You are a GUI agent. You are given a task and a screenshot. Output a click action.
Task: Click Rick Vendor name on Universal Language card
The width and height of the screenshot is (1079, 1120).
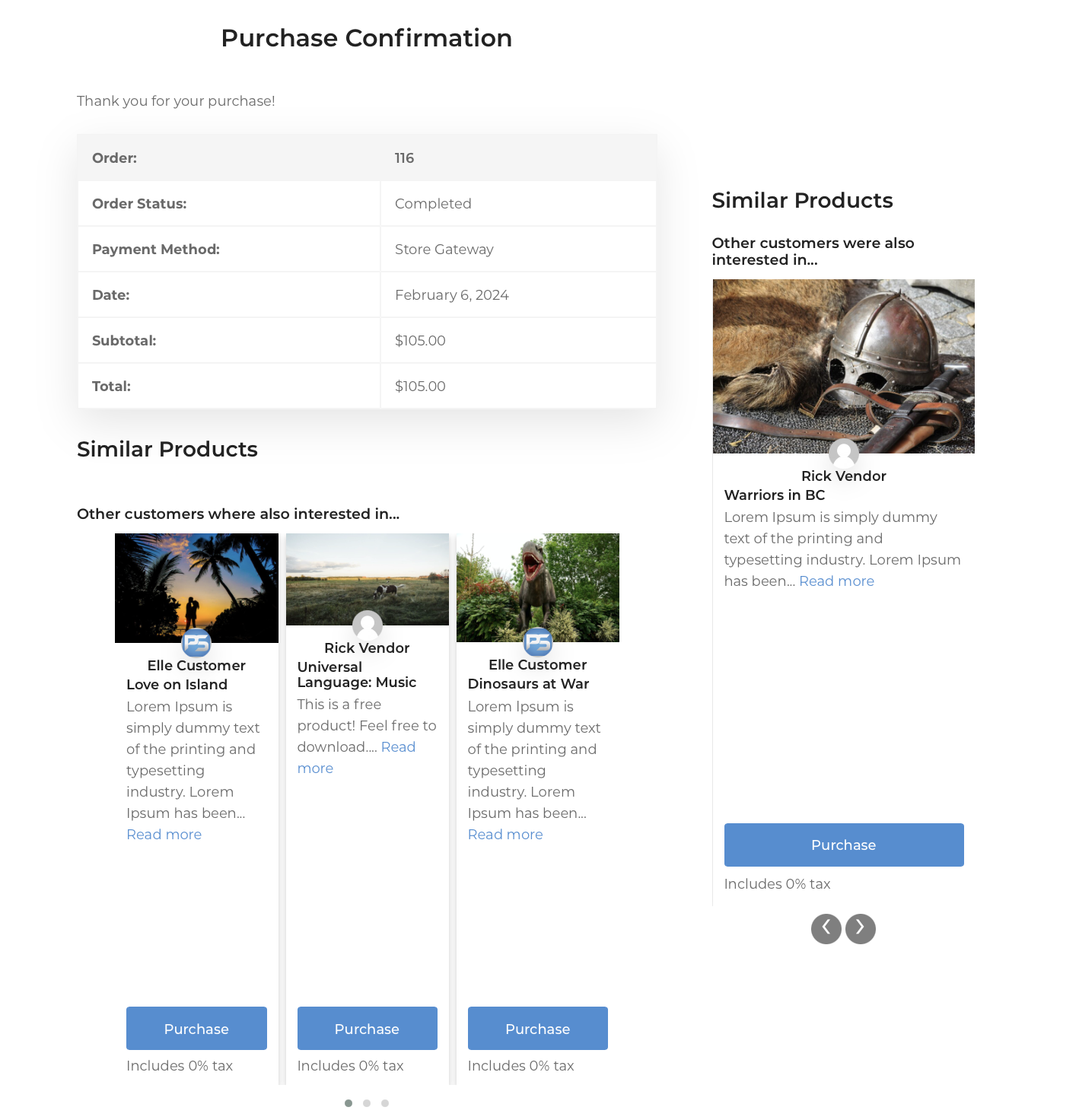coord(367,648)
